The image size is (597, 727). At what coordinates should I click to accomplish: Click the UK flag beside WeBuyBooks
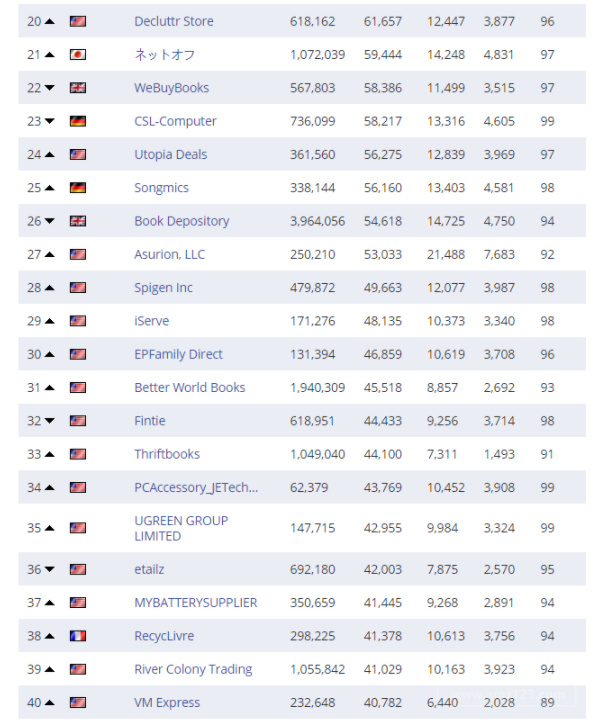point(78,88)
